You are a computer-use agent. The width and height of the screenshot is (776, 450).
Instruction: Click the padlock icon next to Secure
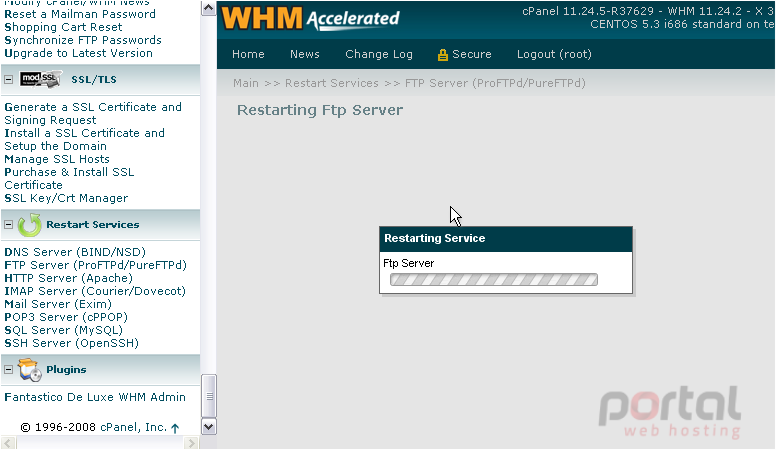(442, 54)
